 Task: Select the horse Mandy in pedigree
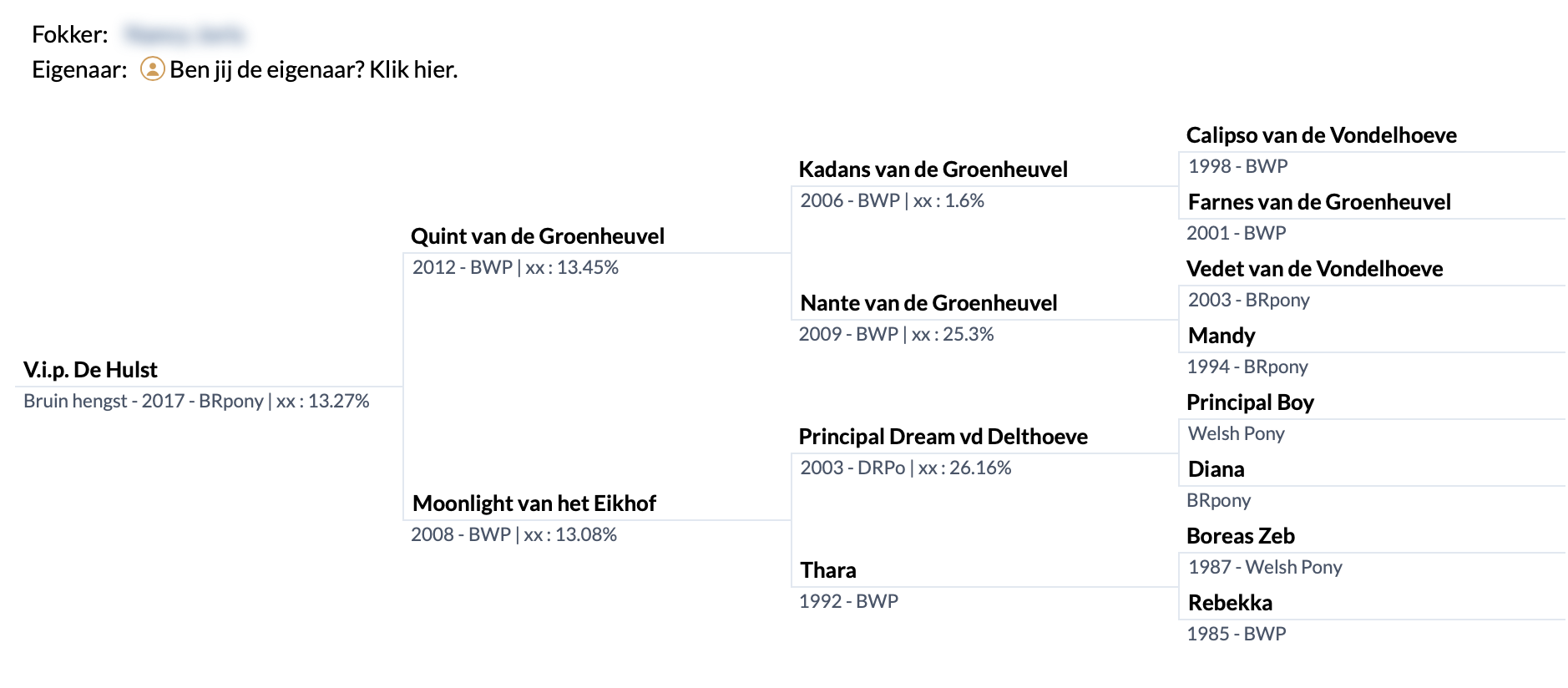1221,336
